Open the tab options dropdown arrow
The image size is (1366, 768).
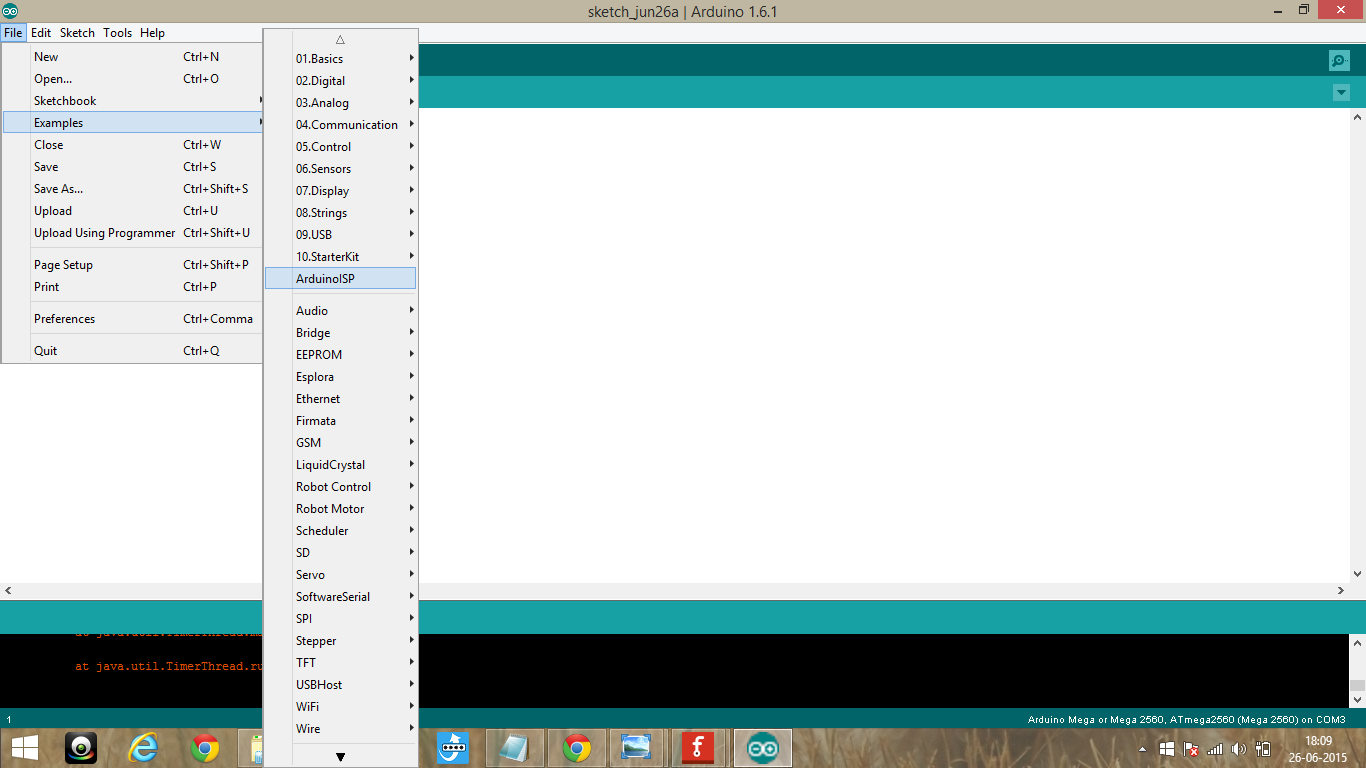1341,93
